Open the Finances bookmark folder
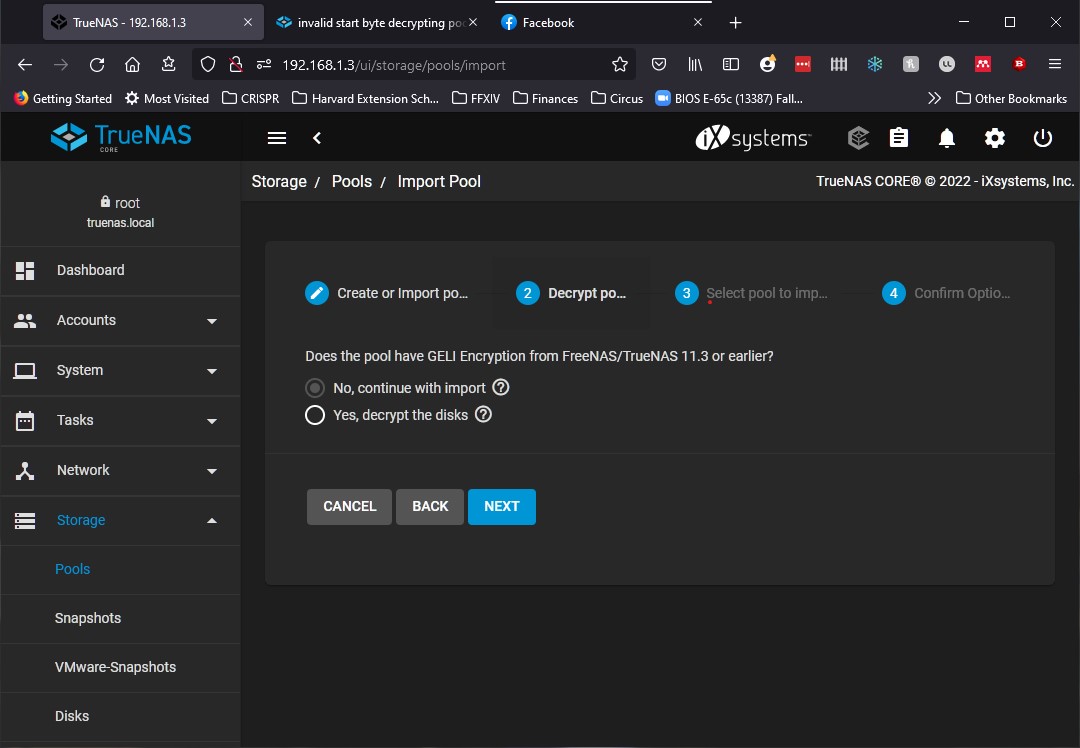 [x=545, y=98]
